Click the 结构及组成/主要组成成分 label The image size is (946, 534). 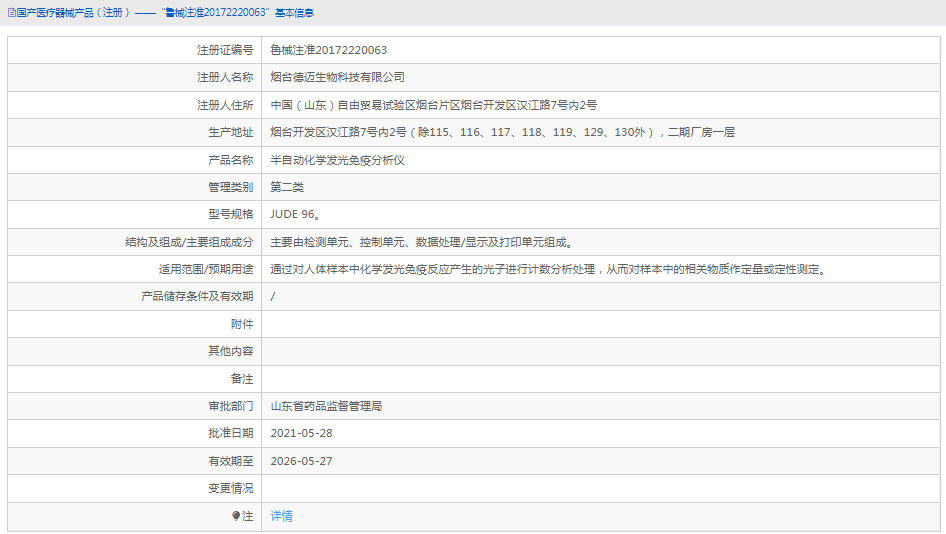(189, 242)
